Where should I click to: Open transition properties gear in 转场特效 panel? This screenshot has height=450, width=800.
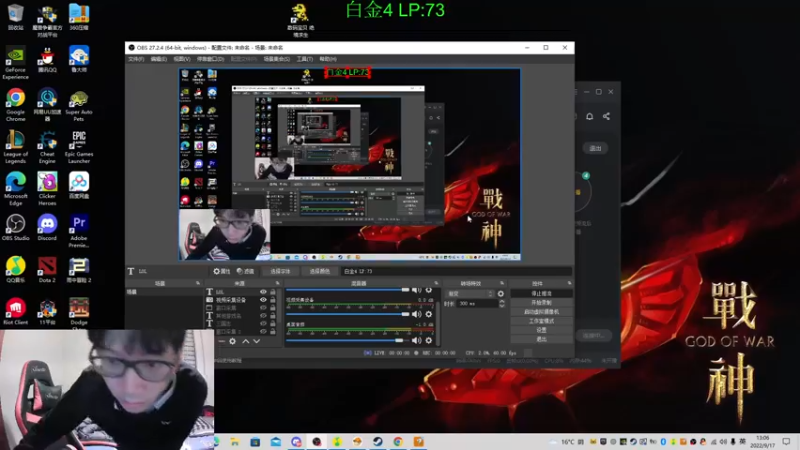501,293
